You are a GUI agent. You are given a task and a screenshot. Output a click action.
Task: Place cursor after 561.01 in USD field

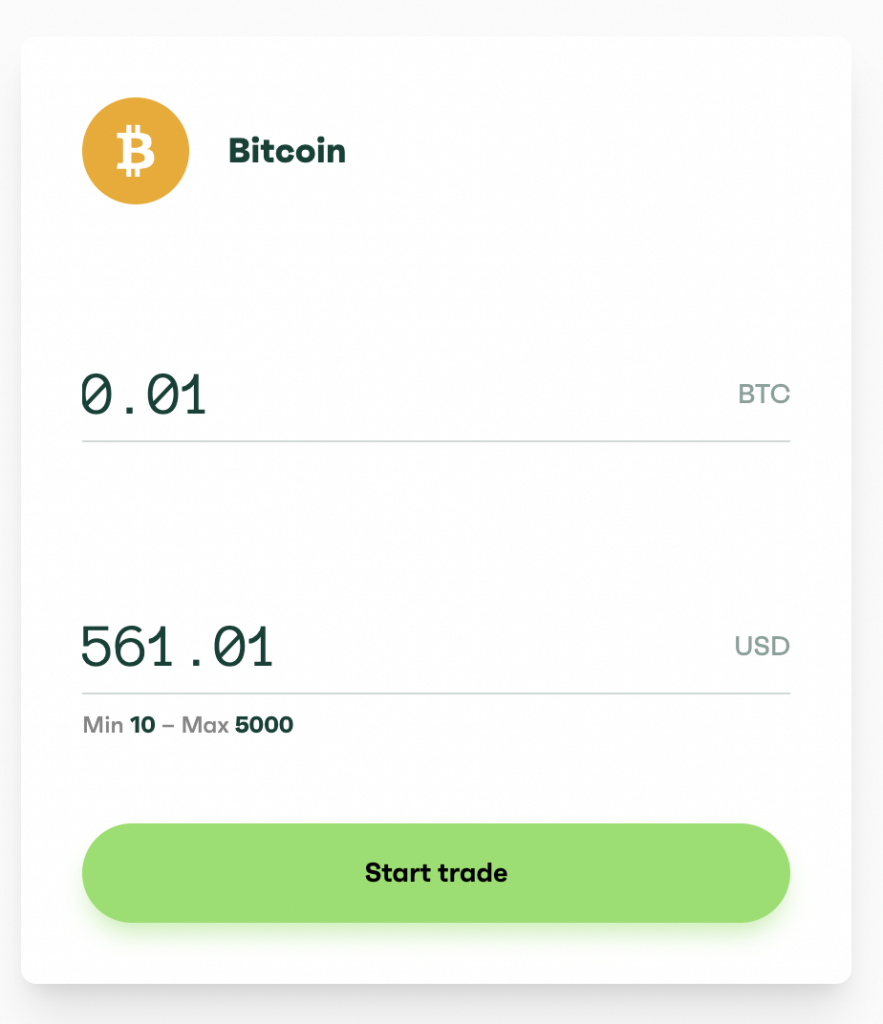pyautogui.click(x=276, y=647)
